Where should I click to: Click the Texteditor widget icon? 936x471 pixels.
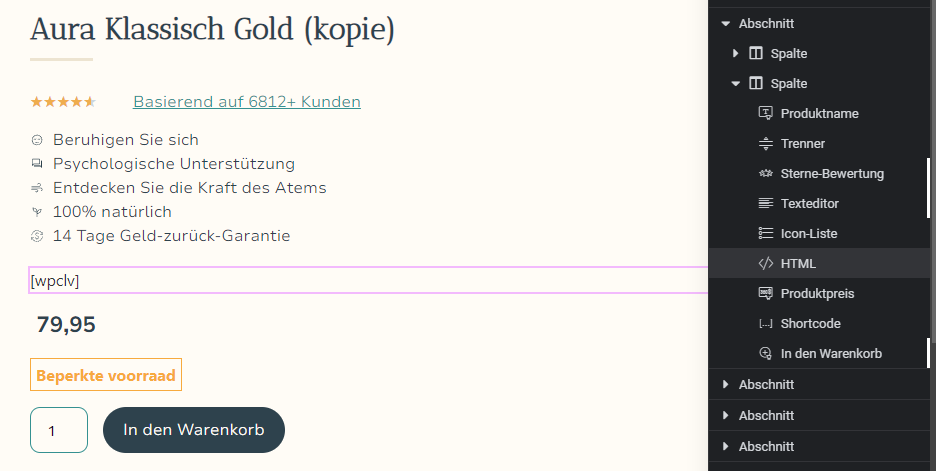(766, 203)
